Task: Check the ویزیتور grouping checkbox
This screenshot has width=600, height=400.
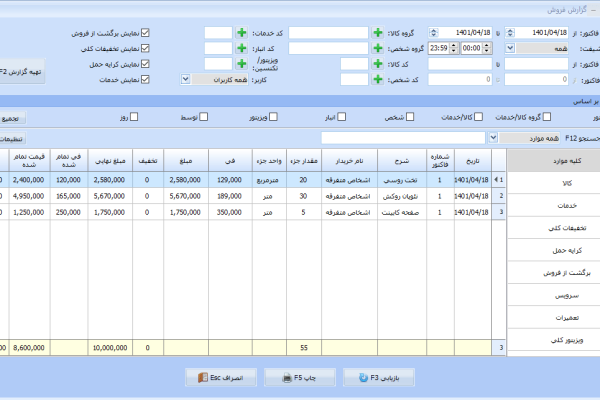Action: click(273, 117)
